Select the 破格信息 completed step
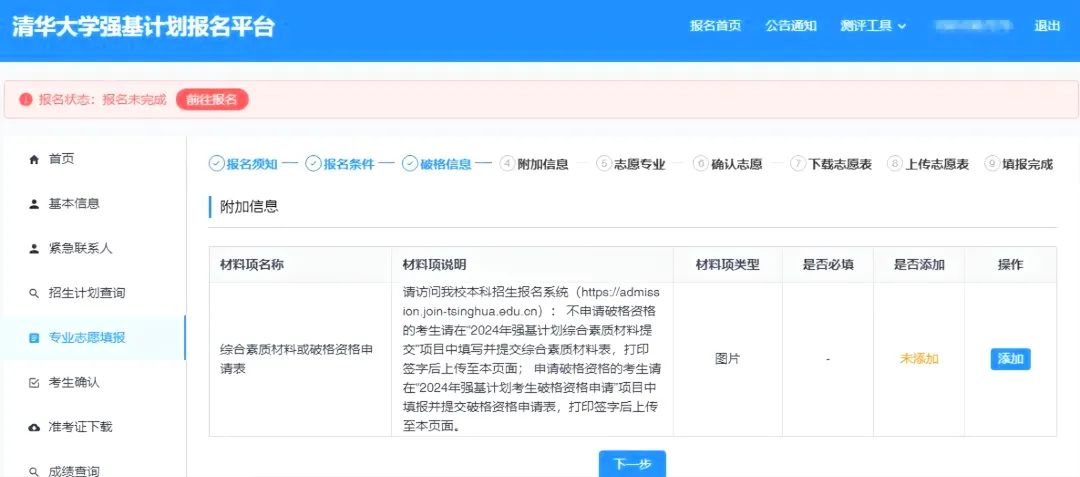This screenshot has width=1080, height=477. coord(437,164)
